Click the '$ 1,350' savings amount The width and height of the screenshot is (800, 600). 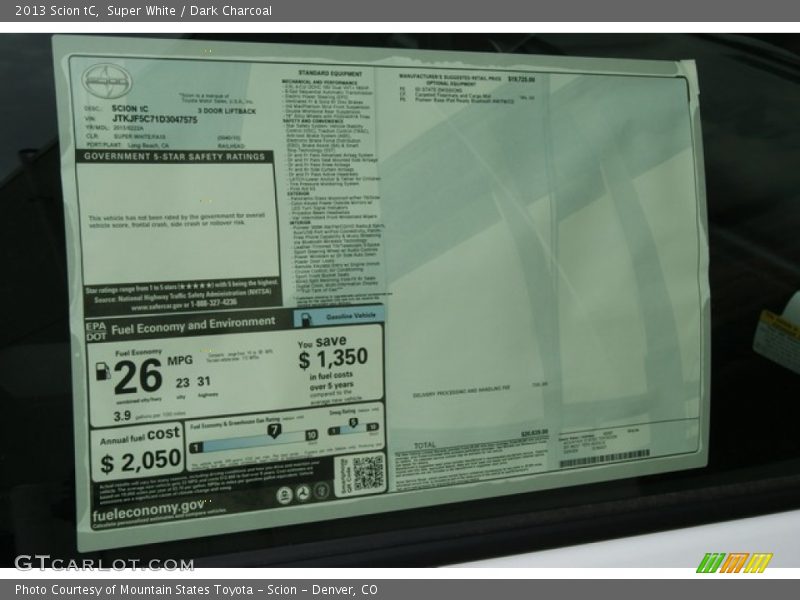pos(333,359)
